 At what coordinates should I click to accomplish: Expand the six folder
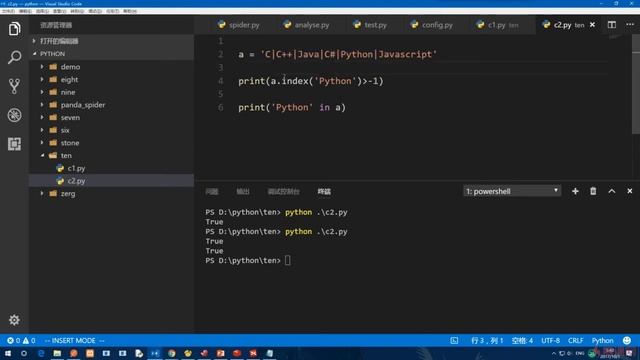pyautogui.click(x=42, y=130)
